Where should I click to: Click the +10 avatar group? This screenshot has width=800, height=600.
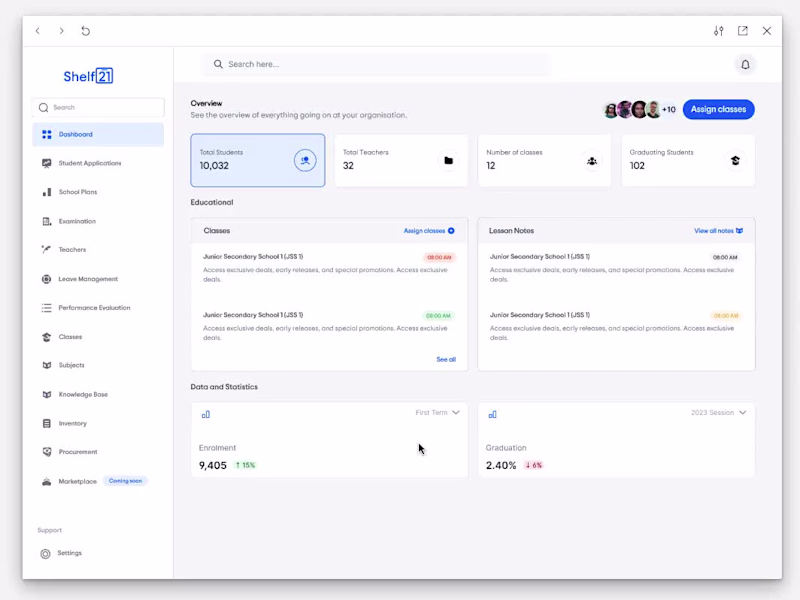click(640, 109)
